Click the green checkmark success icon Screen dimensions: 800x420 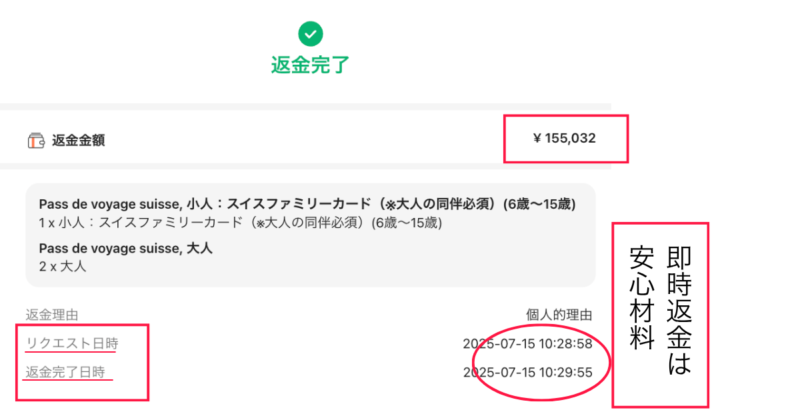[x=311, y=34]
